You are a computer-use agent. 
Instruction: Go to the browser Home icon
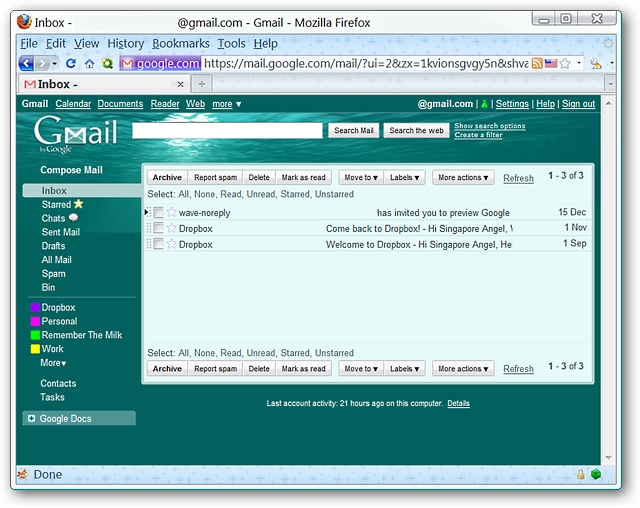89,63
